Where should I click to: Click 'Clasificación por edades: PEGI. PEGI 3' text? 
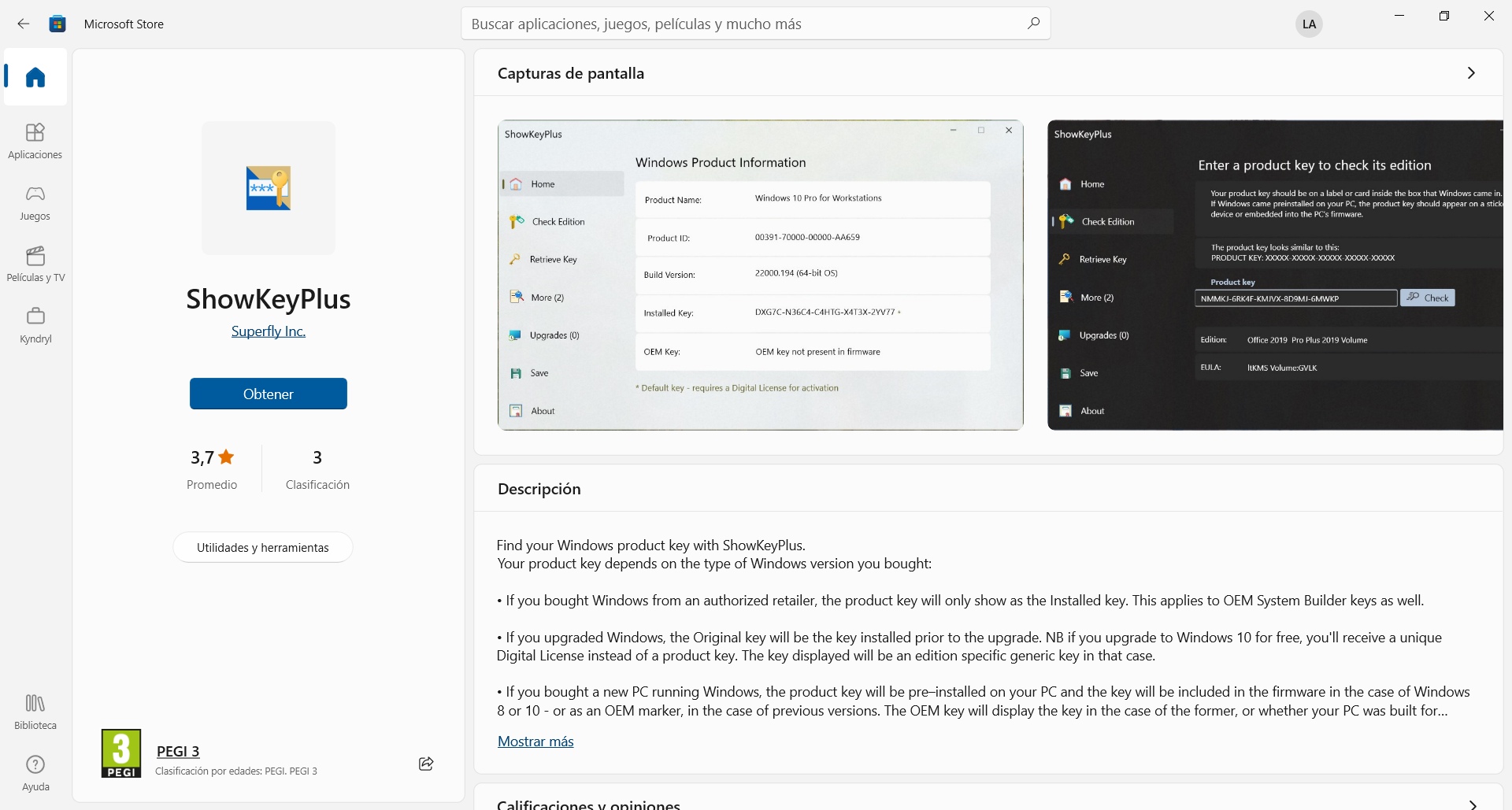236,771
